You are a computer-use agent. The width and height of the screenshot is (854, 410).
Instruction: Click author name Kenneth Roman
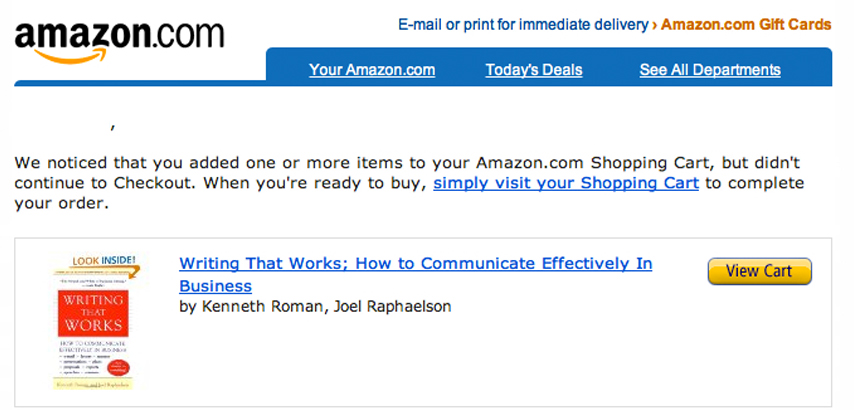click(x=260, y=307)
